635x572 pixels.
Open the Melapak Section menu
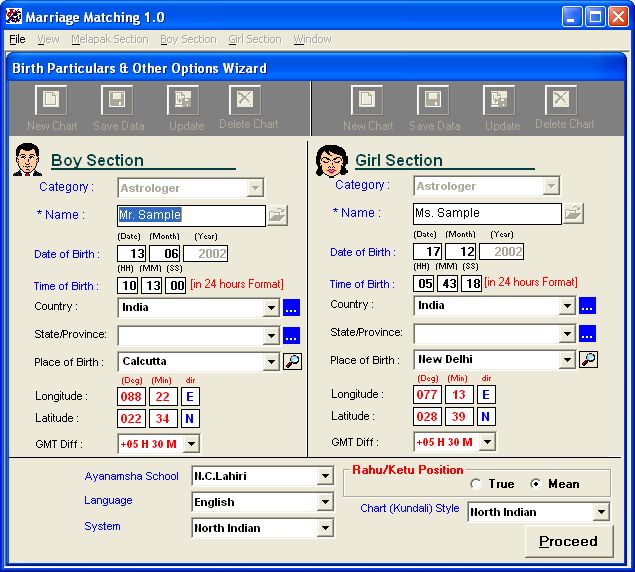click(x=109, y=39)
